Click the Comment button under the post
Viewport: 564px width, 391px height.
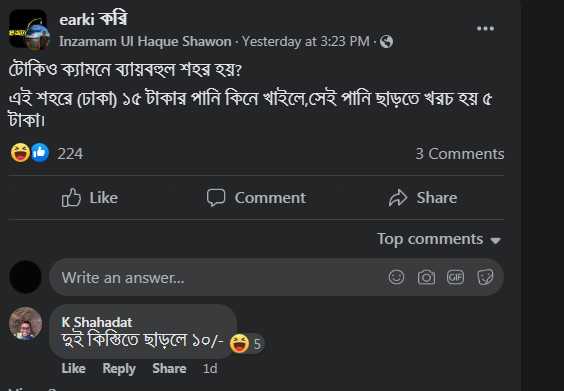tap(256, 197)
